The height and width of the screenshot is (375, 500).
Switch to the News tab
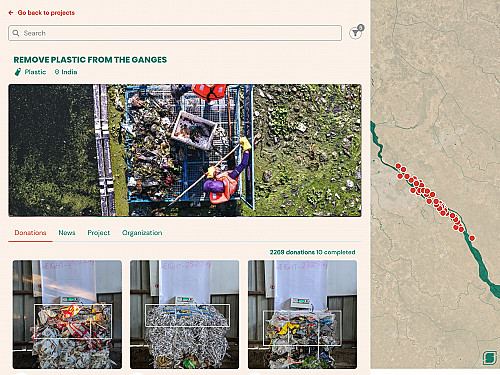[67, 233]
